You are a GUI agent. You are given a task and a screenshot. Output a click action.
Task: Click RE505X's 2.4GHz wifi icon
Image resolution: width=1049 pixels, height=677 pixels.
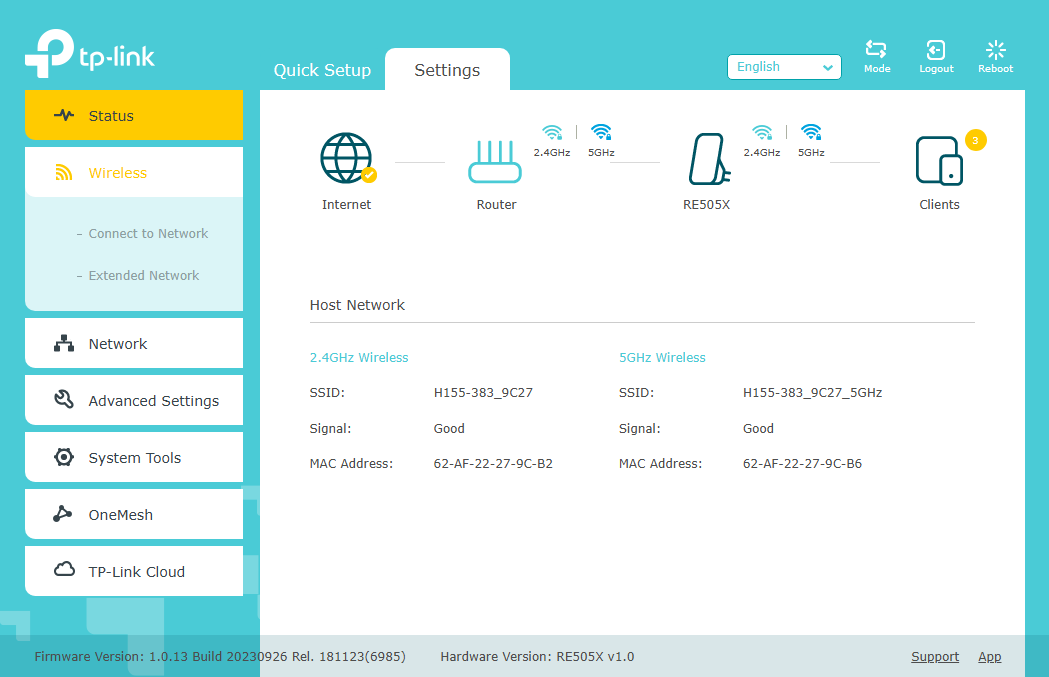(x=762, y=132)
